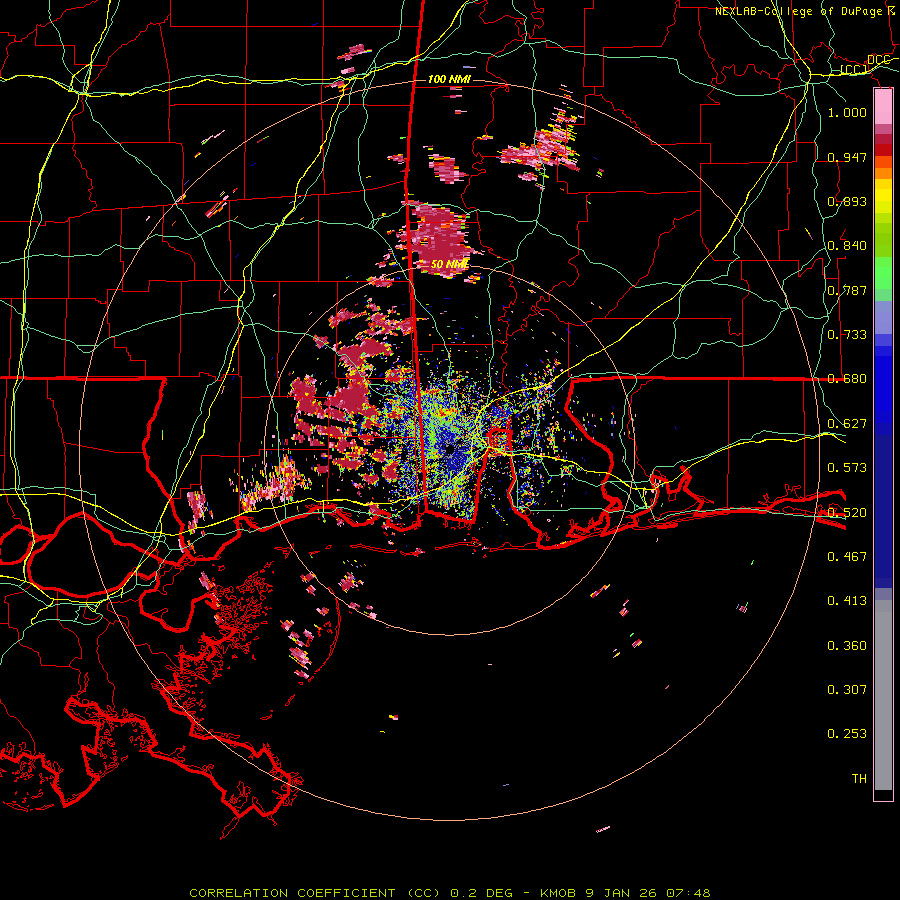Image resolution: width=900 pixels, height=900 pixels.
Task: Click the 0.360 color scale value
Action: click(x=847, y=646)
